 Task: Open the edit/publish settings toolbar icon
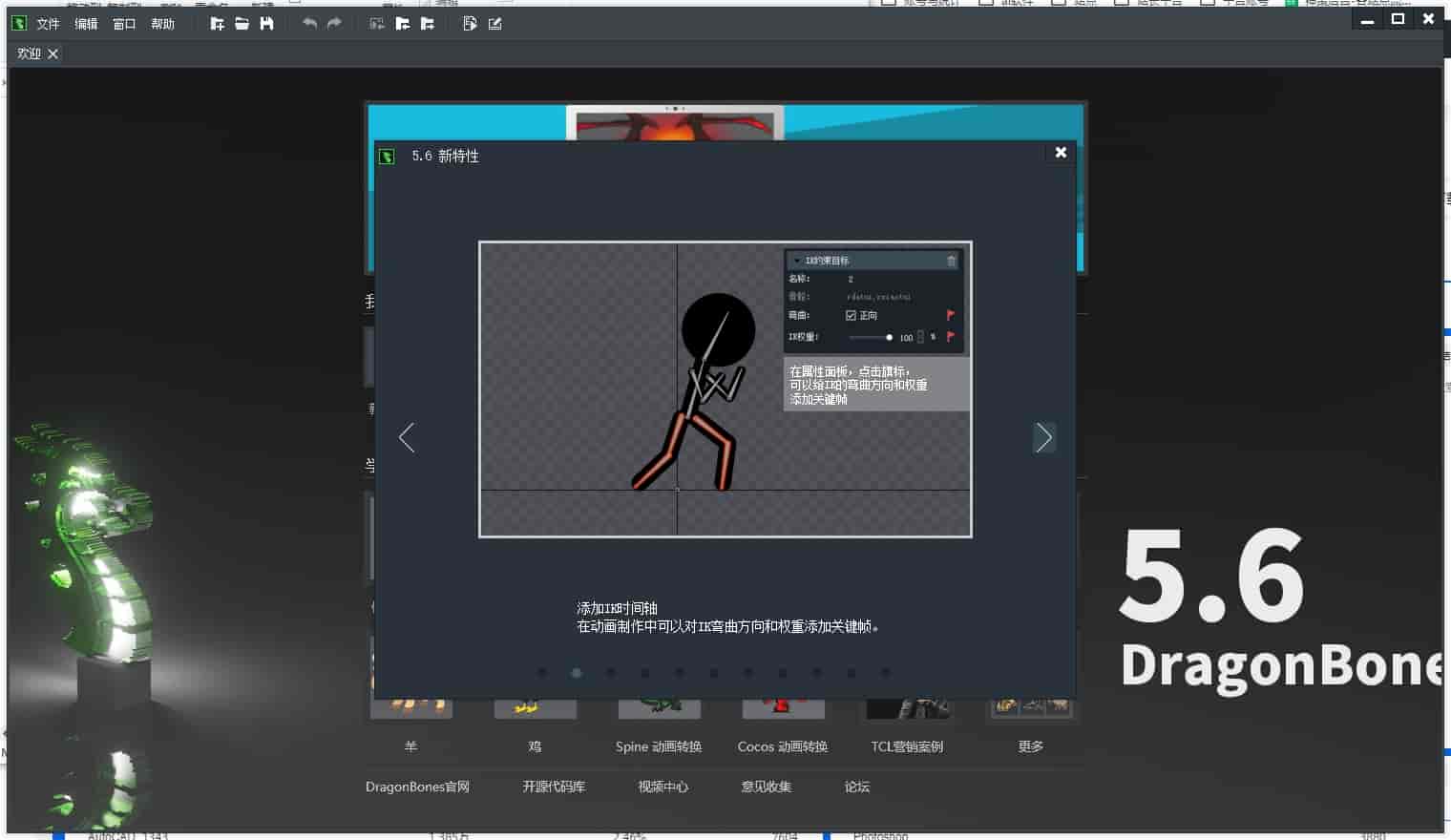click(x=494, y=23)
